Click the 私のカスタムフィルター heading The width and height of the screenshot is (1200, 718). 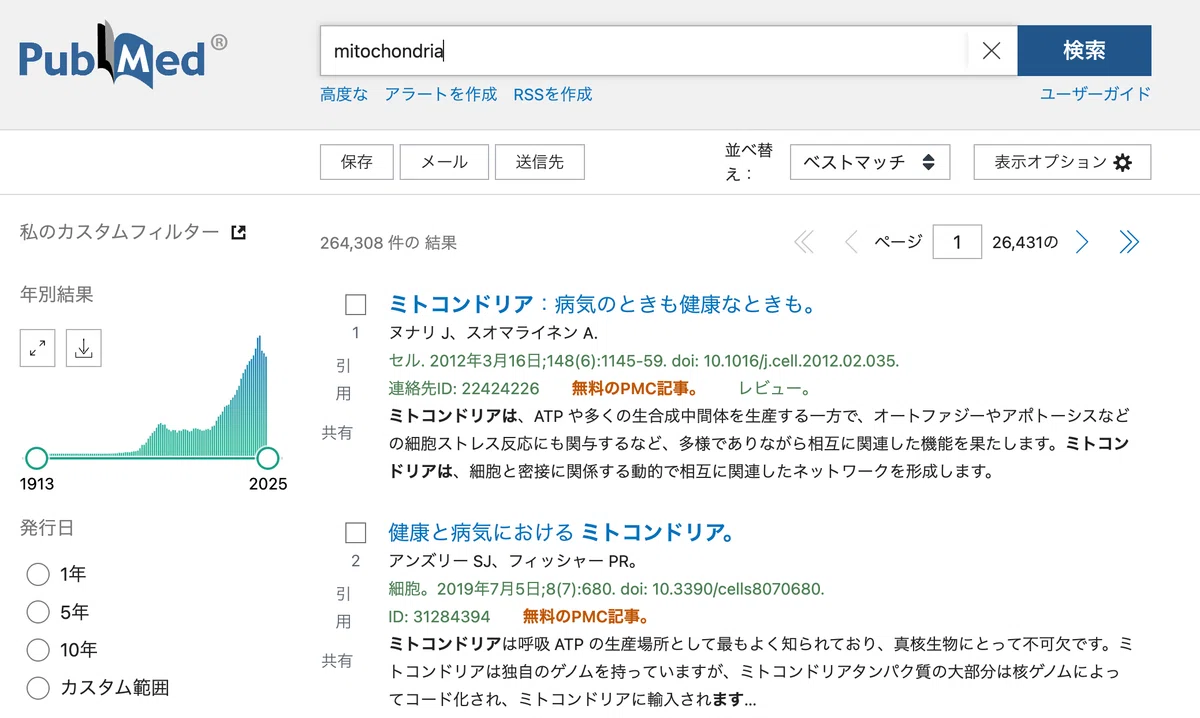[119, 232]
